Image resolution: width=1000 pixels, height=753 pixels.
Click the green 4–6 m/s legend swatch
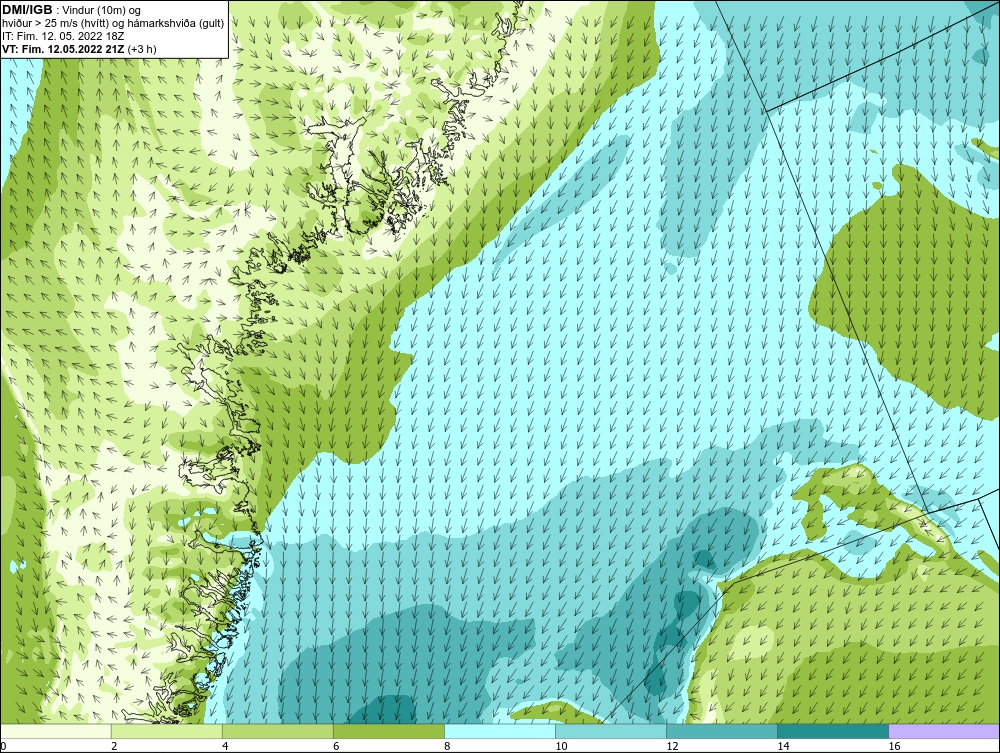277,731
